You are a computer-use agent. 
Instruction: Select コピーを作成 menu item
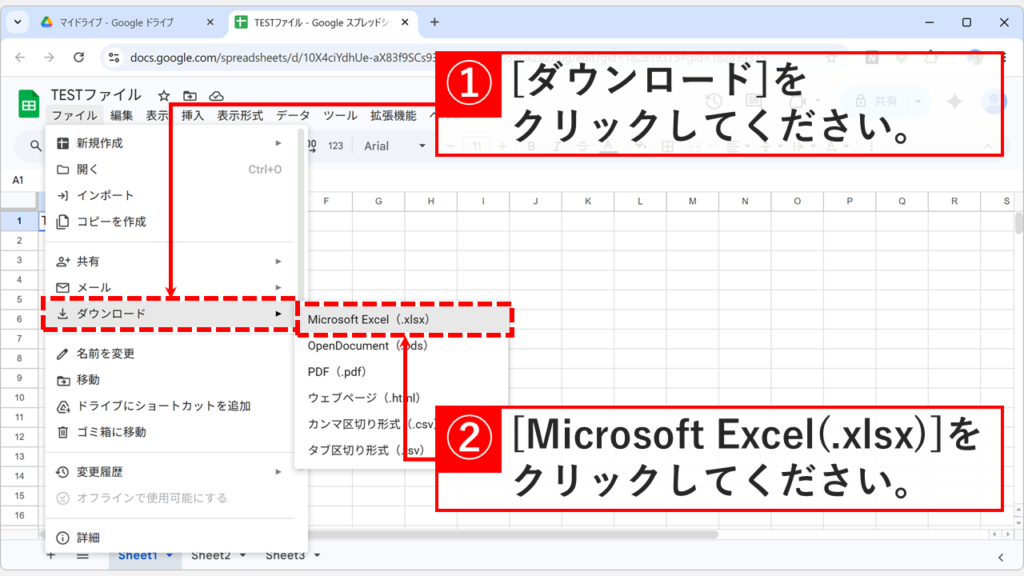click(170, 221)
